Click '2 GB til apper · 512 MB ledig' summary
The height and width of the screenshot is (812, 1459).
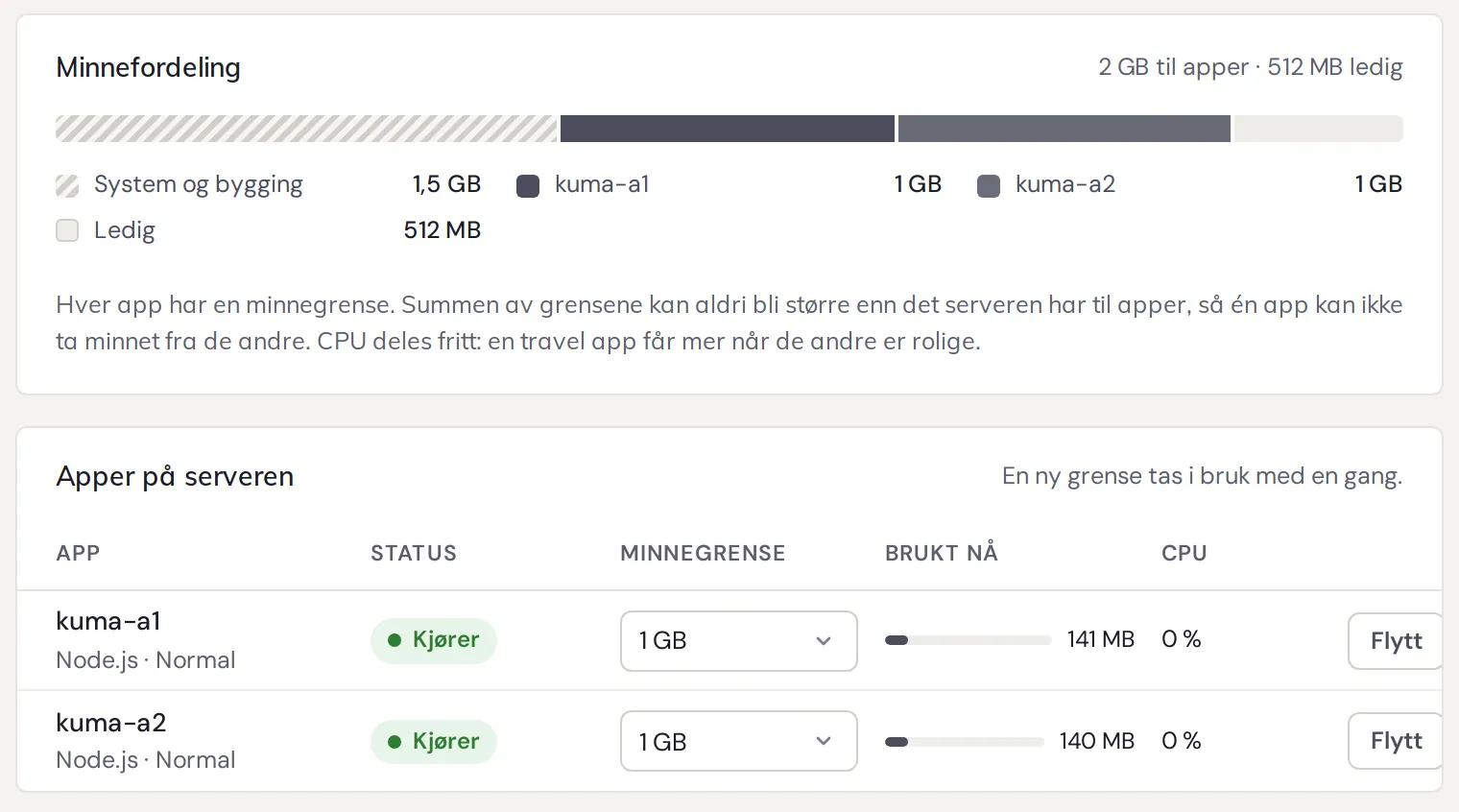[1251, 67]
